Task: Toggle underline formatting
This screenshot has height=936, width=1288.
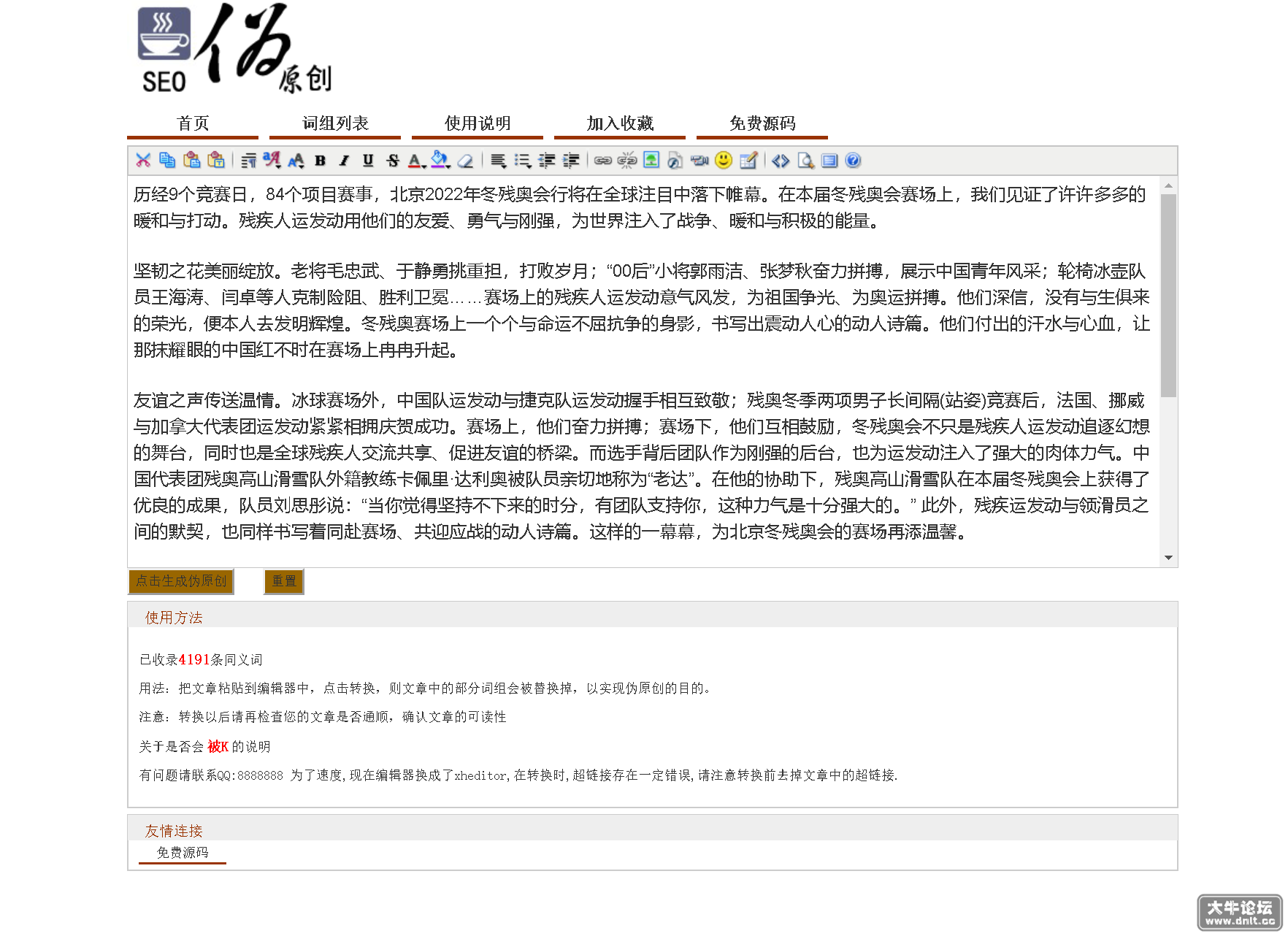Action: click(x=368, y=161)
